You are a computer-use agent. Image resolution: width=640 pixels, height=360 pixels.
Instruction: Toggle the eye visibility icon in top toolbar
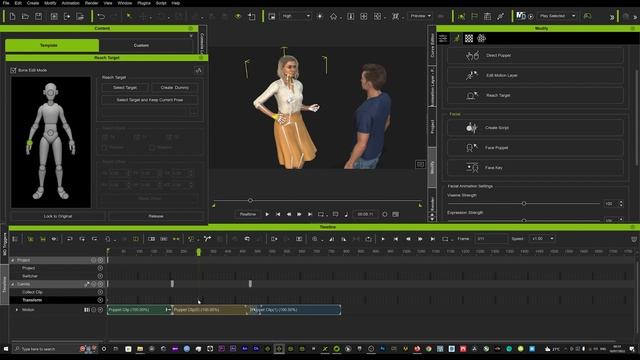tap(238, 16)
